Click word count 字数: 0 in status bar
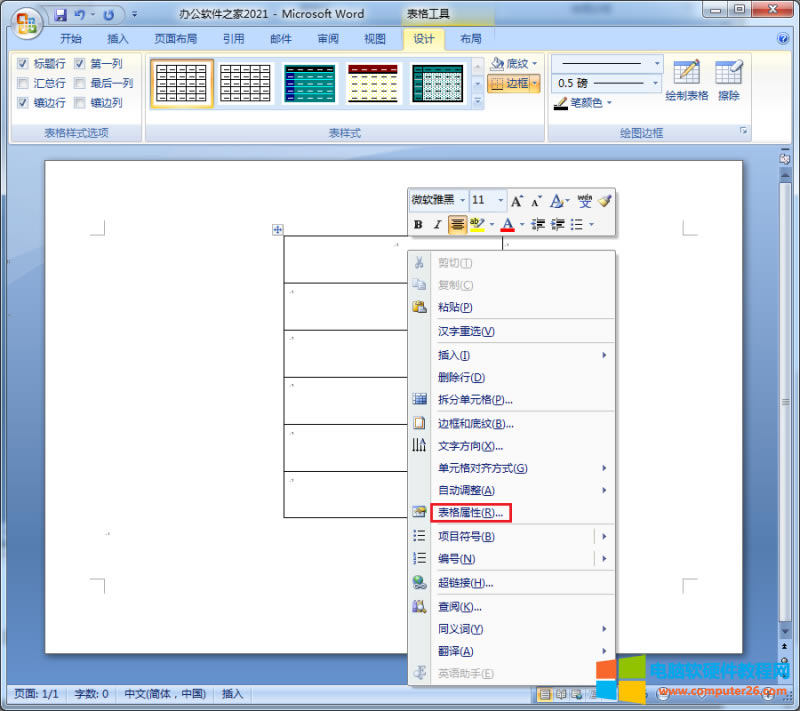Image resolution: width=800 pixels, height=711 pixels. pyautogui.click(x=91, y=694)
